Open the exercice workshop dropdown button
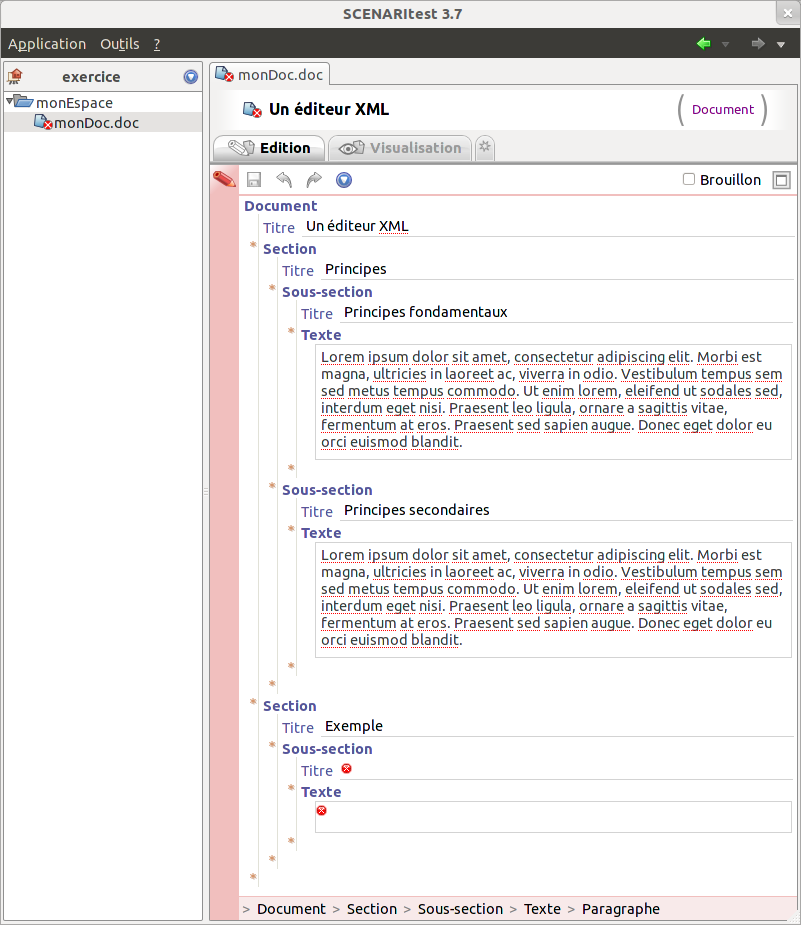Viewport: 801px width, 925px height. [x=191, y=77]
